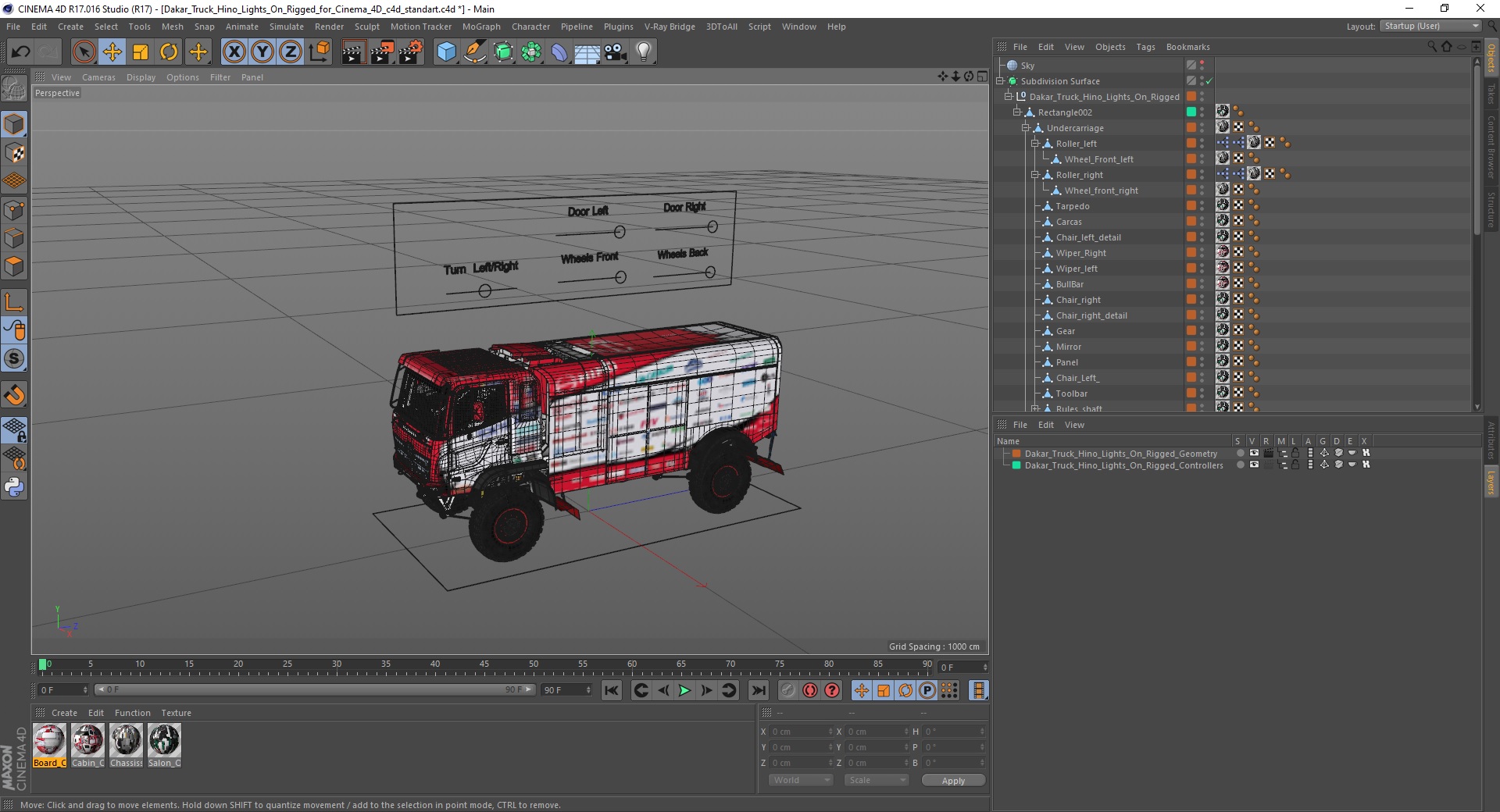Image resolution: width=1500 pixels, height=812 pixels.
Task: Switch to Texture mode icon
Action: coord(14,153)
